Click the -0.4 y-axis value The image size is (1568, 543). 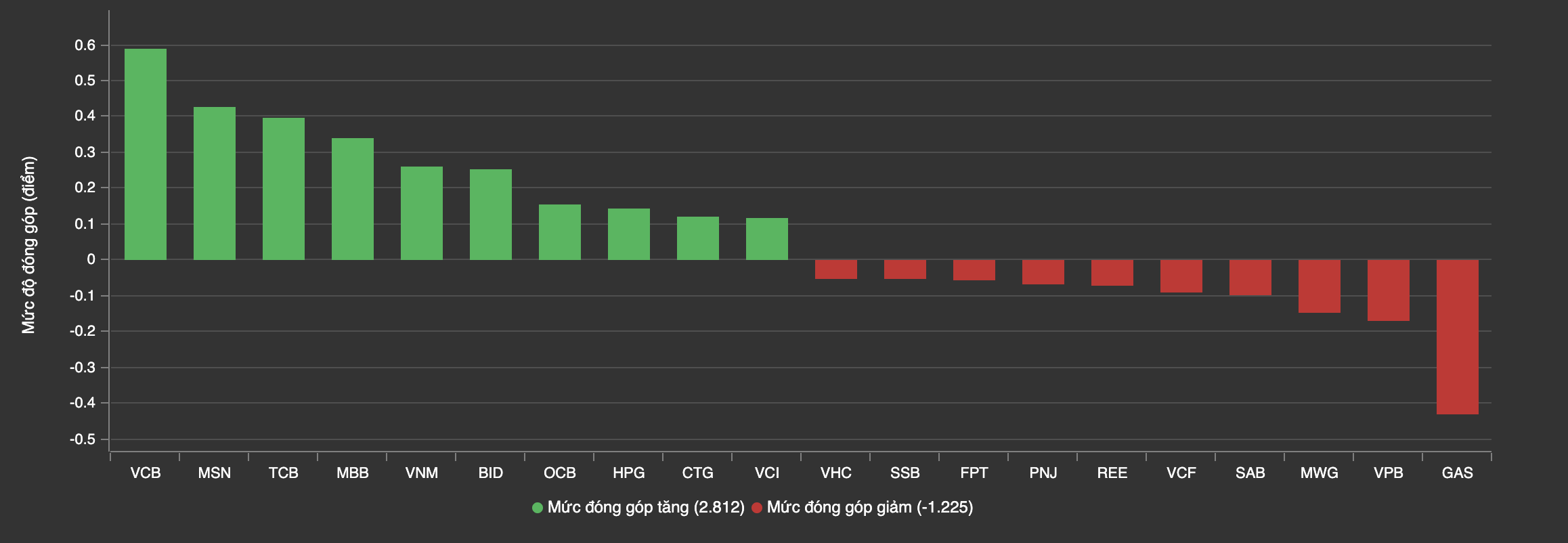click(x=83, y=403)
